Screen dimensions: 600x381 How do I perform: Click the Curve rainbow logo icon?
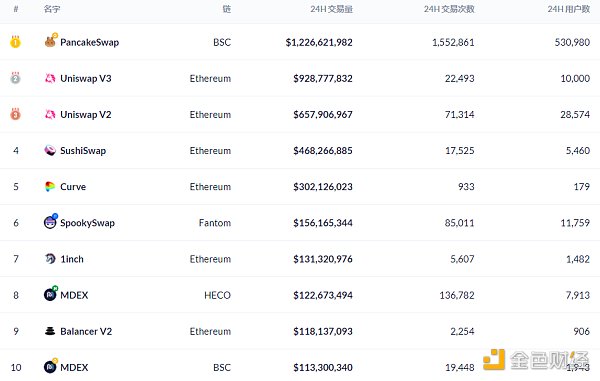(x=50, y=187)
